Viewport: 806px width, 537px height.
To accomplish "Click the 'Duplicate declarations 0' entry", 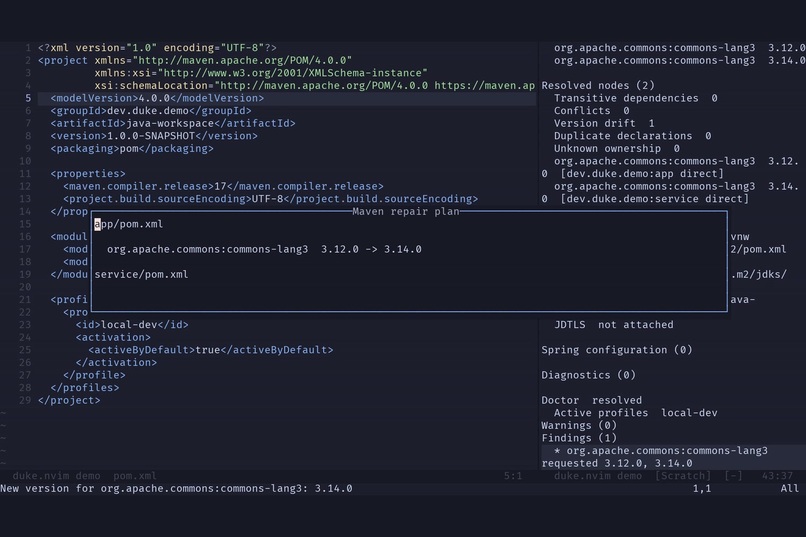I will [633, 136].
